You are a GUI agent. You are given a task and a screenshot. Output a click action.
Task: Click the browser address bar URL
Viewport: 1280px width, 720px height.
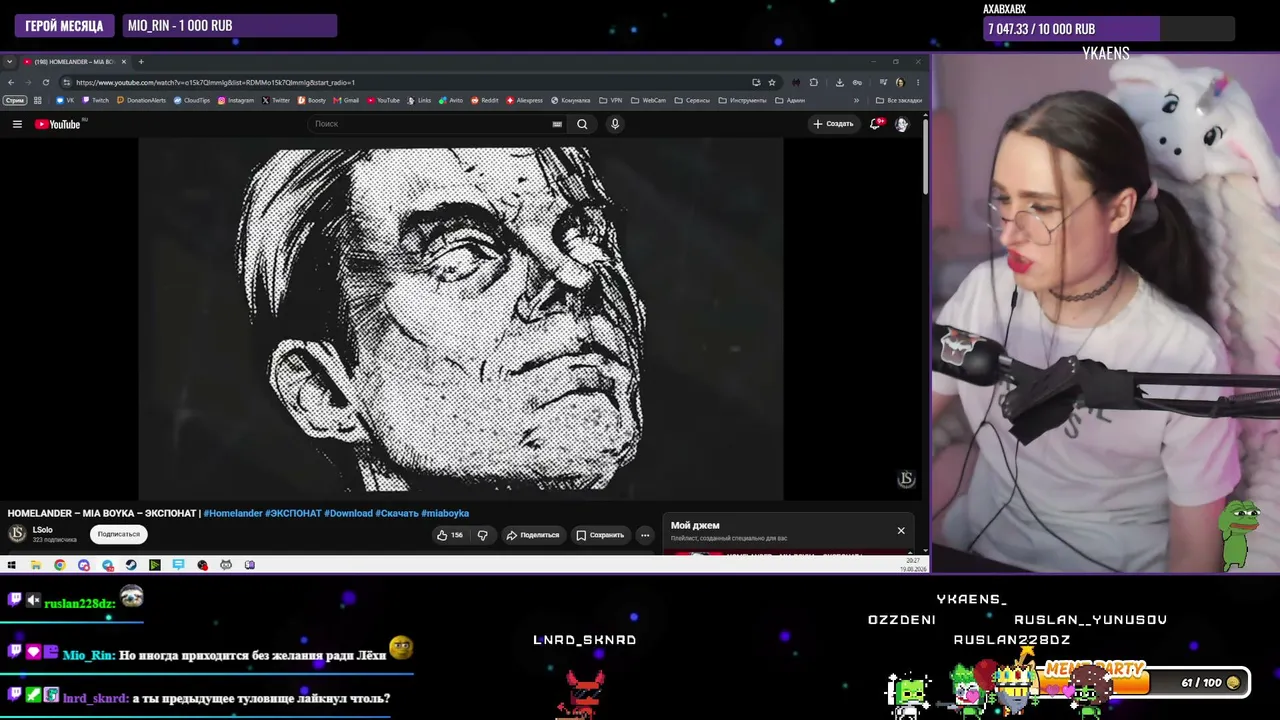point(215,83)
